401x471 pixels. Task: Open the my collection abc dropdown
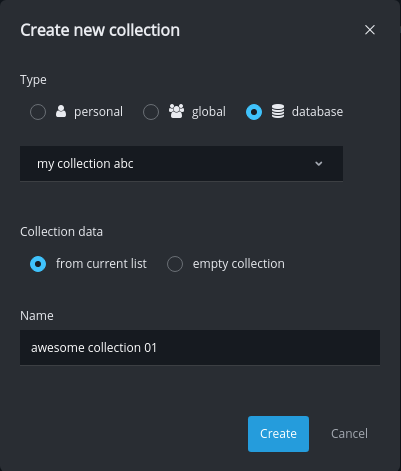click(181, 164)
